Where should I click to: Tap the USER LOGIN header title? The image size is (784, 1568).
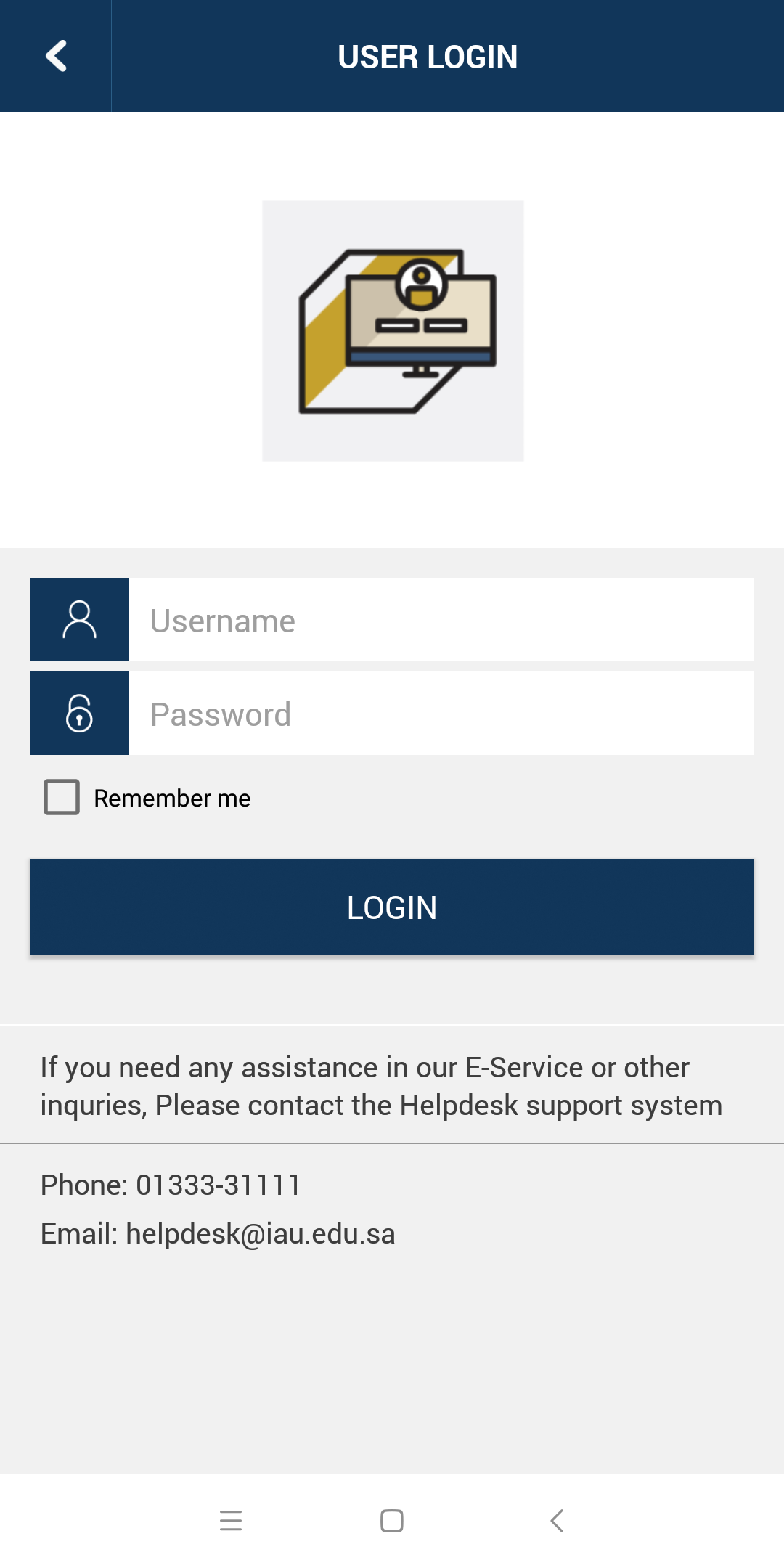[x=428, y=57]
